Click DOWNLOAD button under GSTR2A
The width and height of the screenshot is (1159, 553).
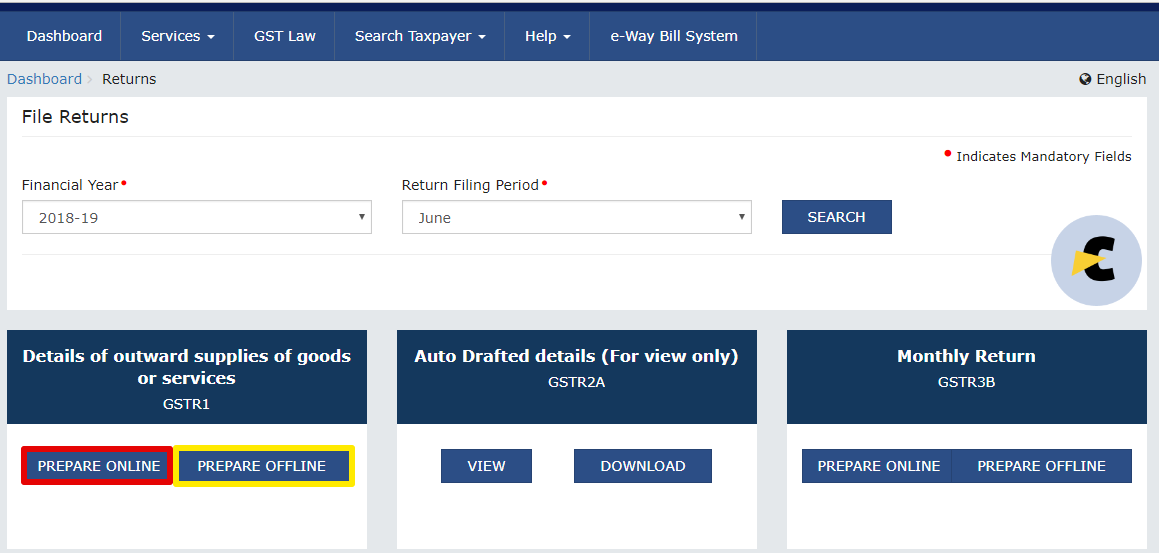click(643, 466)
